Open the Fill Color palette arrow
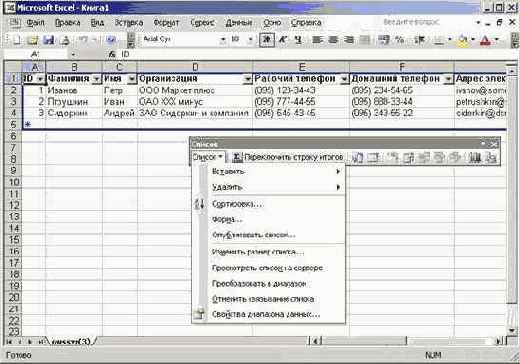520x364 pixels. pos(473,40)
